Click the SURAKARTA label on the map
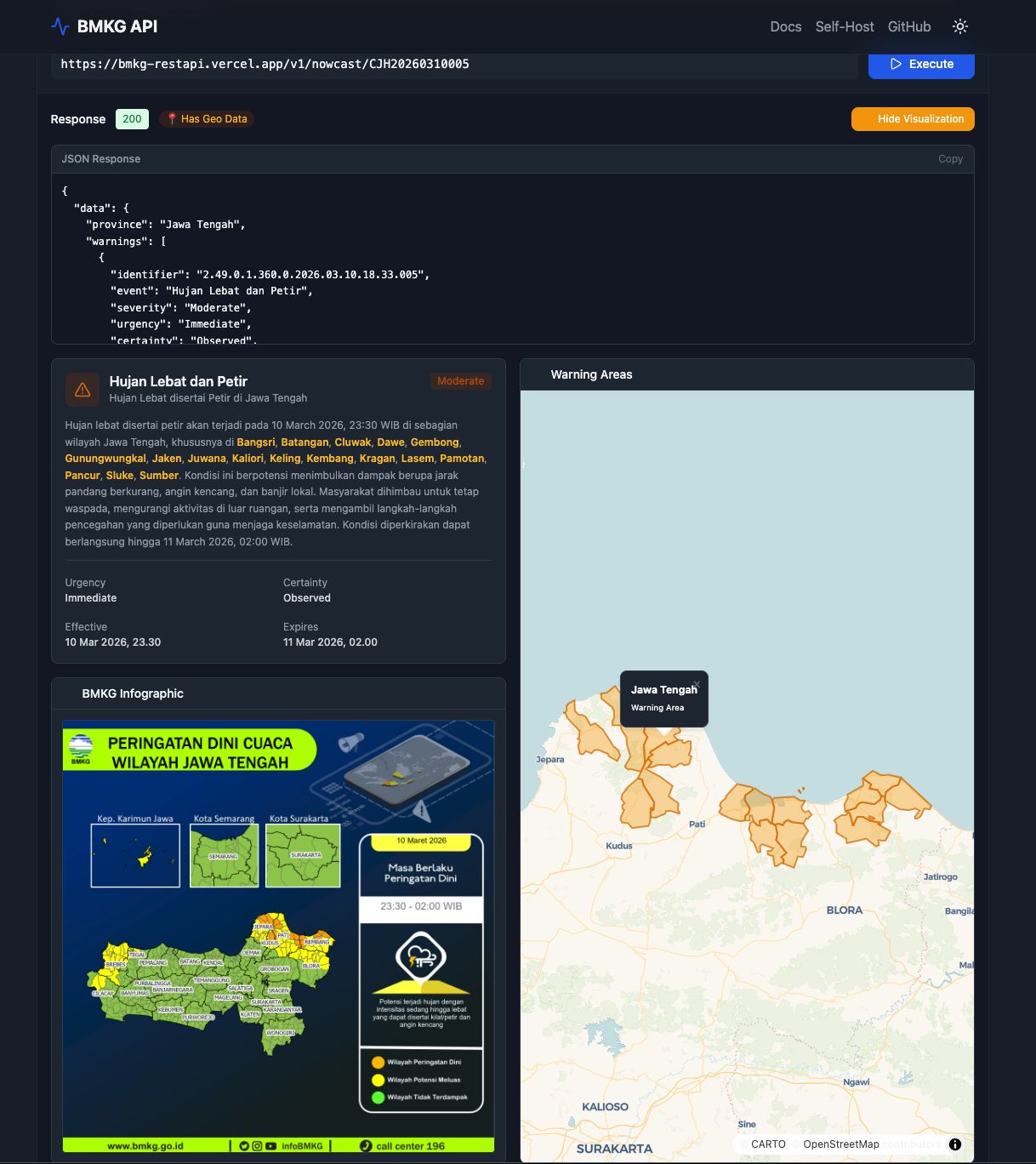Image resolution: width=1036 pixels, height=1164 pixels. (615, 1149)
